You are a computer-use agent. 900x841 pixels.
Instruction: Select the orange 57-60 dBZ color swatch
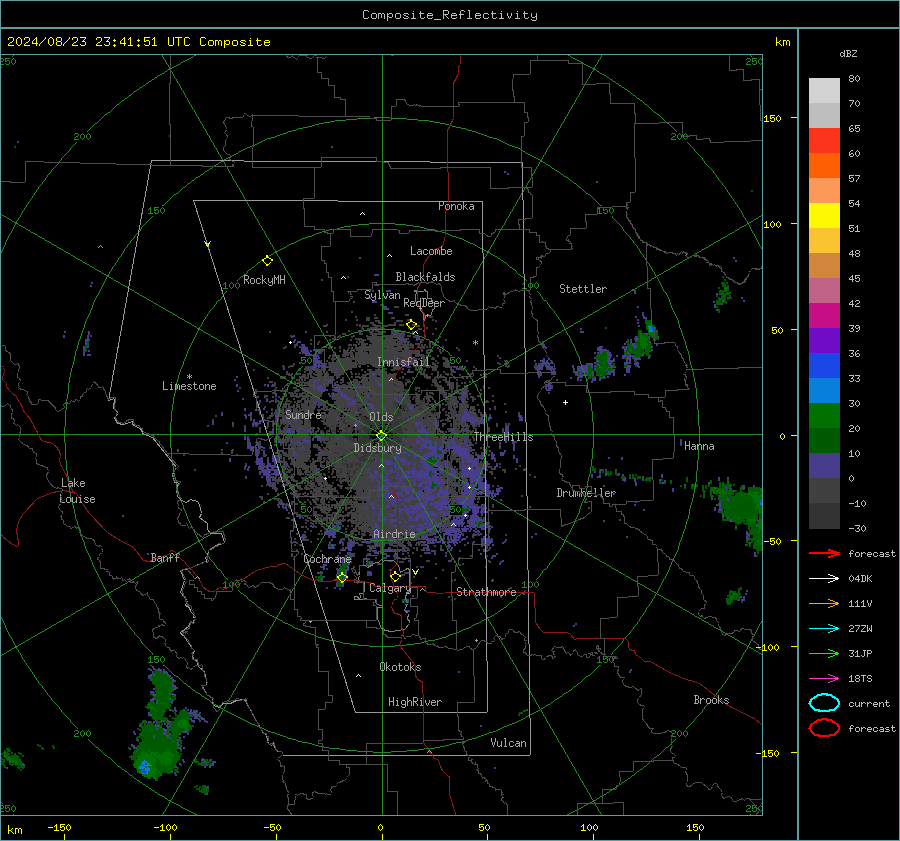(824, 166)
